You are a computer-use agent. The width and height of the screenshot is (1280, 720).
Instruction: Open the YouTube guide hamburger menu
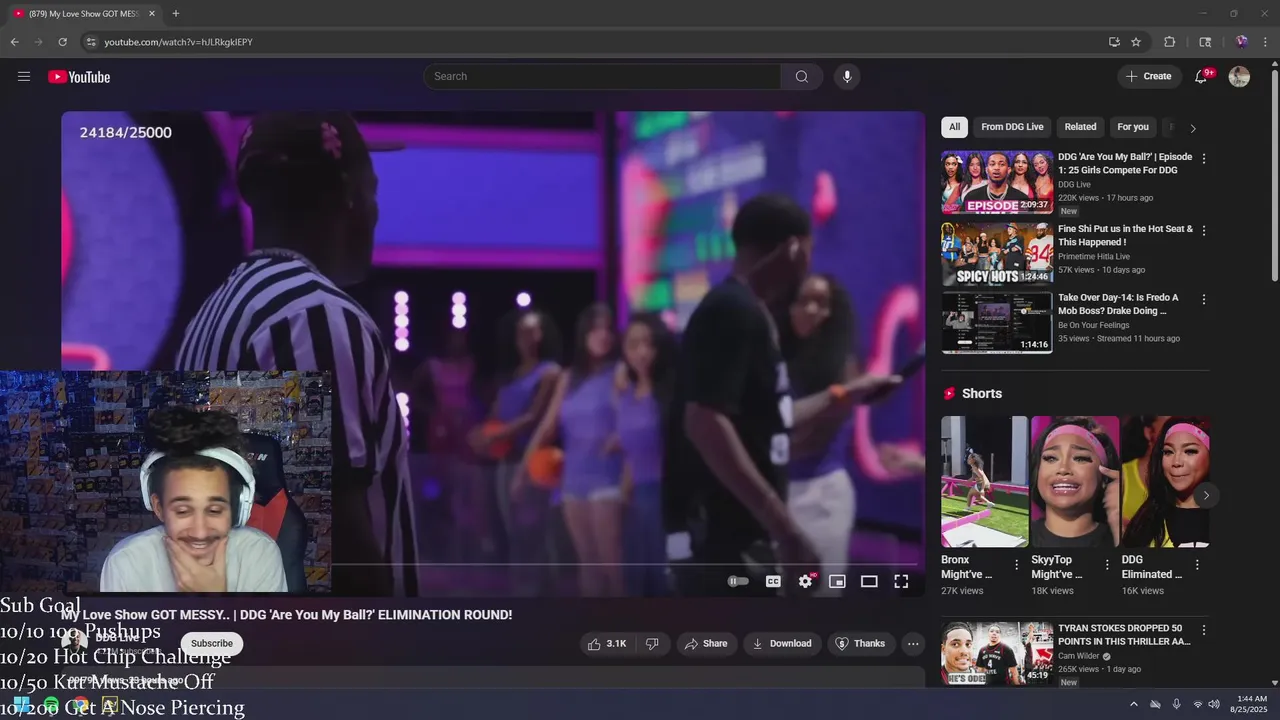coord(24,77)
